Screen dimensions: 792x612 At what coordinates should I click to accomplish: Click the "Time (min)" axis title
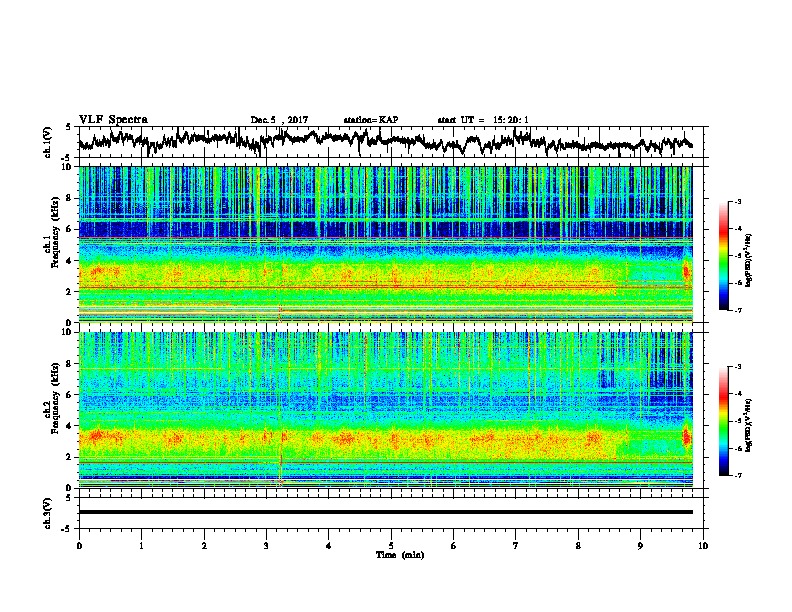pos(400,555)
